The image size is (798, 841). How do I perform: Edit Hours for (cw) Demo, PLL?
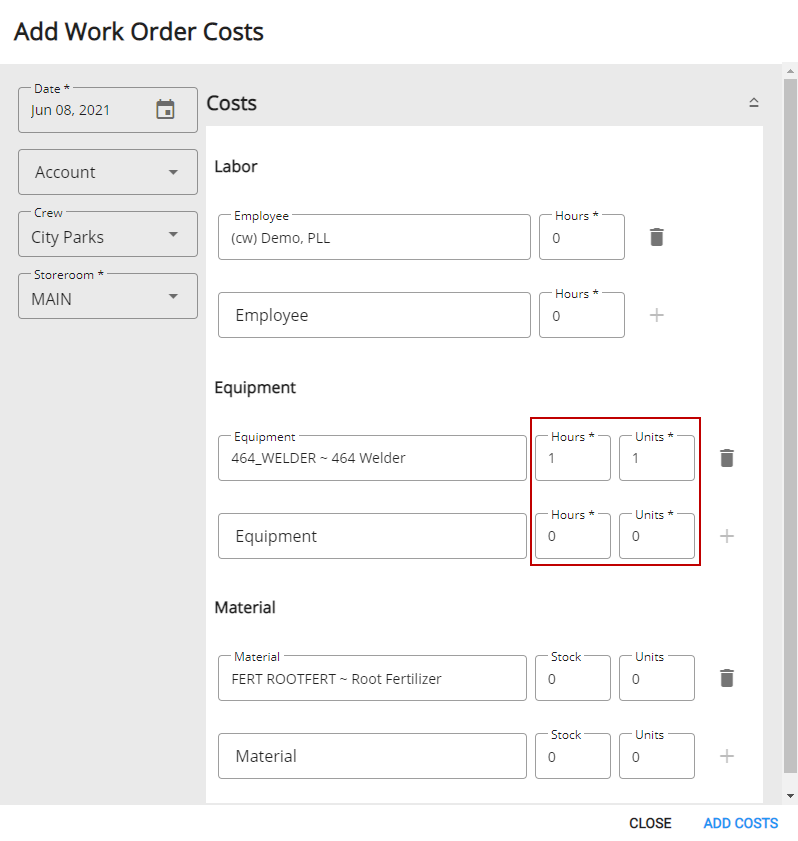[x=582, y=237]
